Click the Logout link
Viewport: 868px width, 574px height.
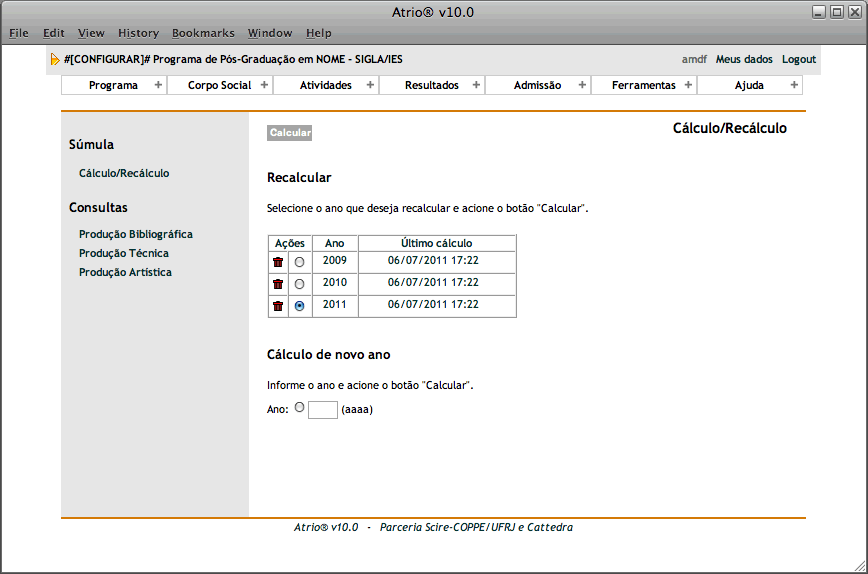coord(799,59)
